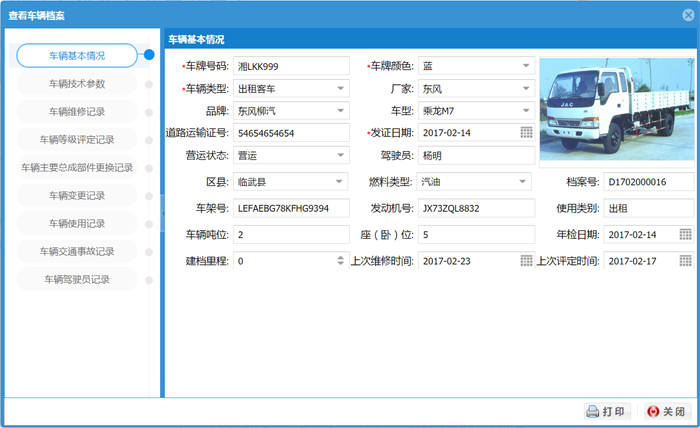Image resolution: width=700 pixels, height=428 pixels.
Task: Open the 燃料类型 dropdown showing 汽油
Action: [x=522, y=182]
